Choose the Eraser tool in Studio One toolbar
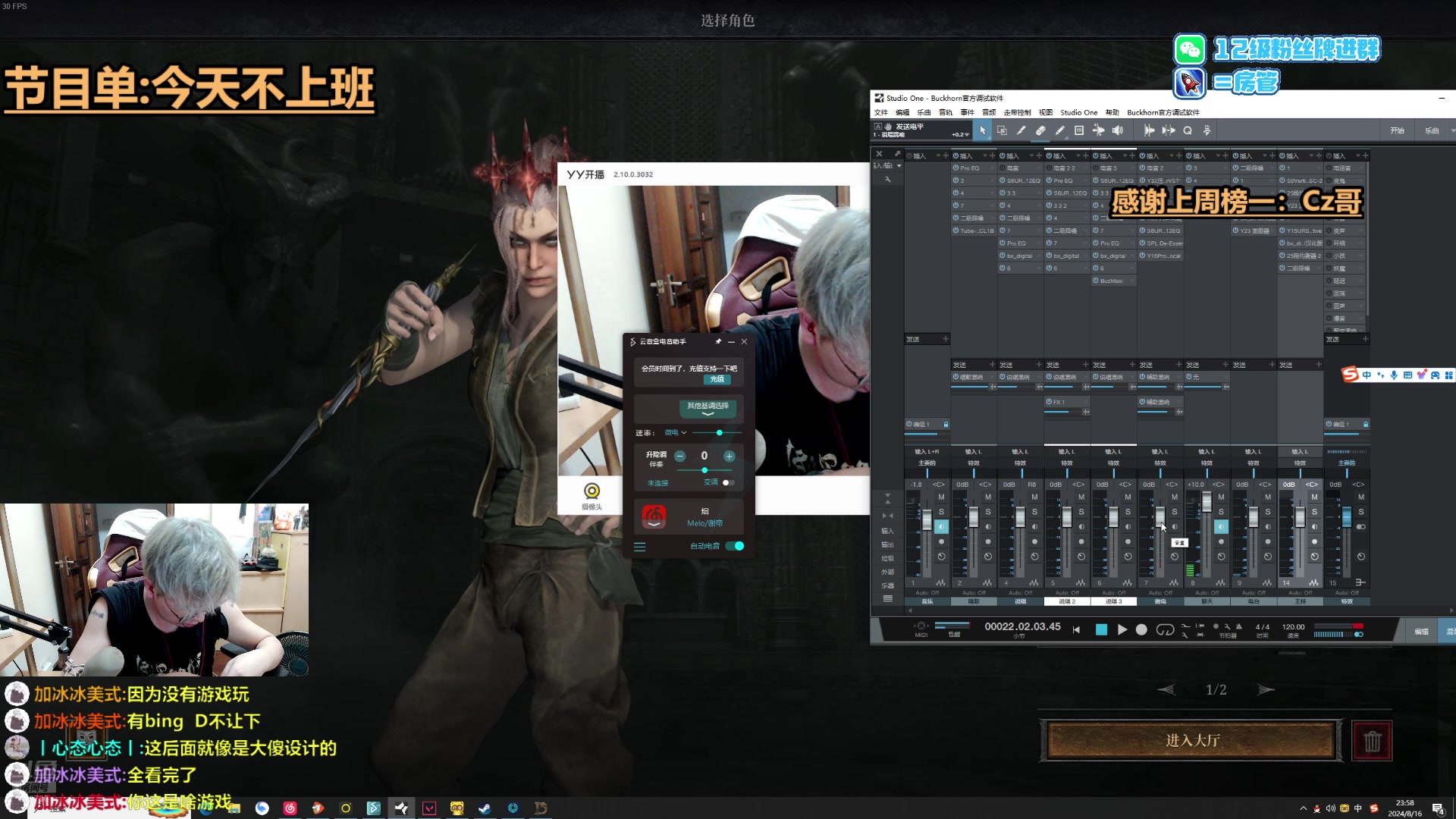Viewport: 1456px width, 819px height. 1040,130
